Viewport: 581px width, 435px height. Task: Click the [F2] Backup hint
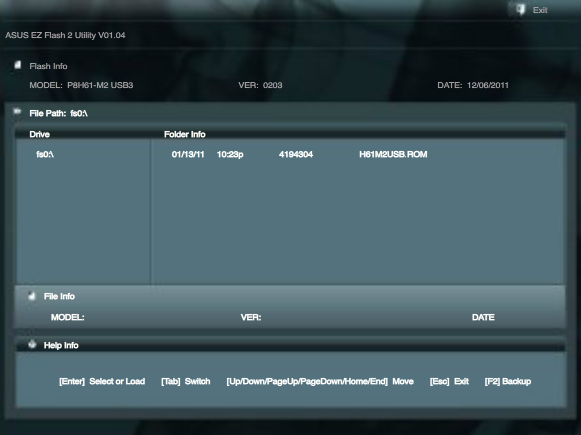508,381
